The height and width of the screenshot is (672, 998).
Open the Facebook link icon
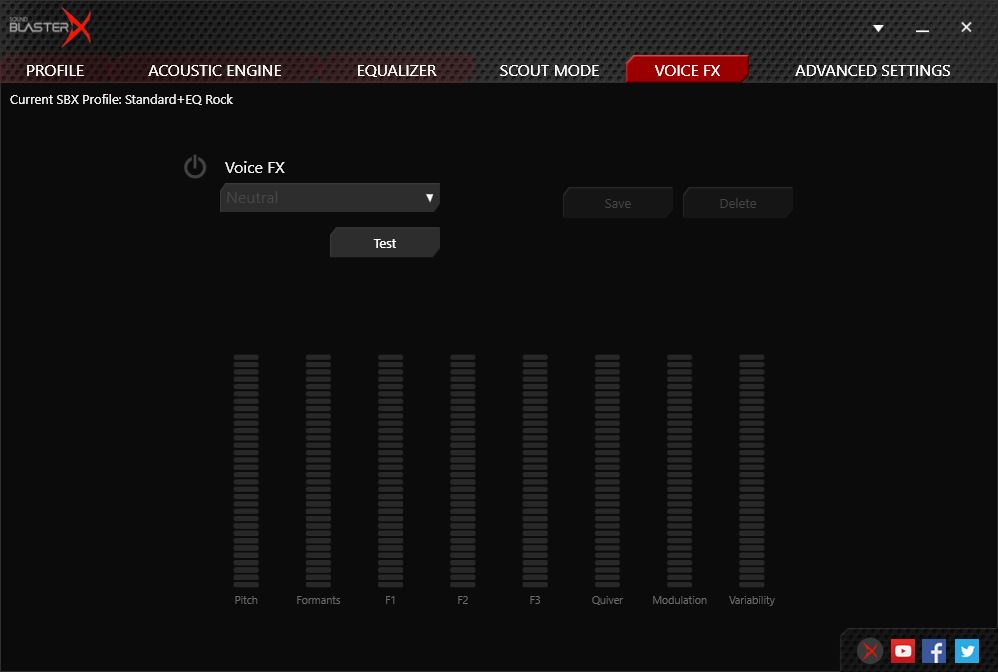pyautogui.click(x=934, y=651)
